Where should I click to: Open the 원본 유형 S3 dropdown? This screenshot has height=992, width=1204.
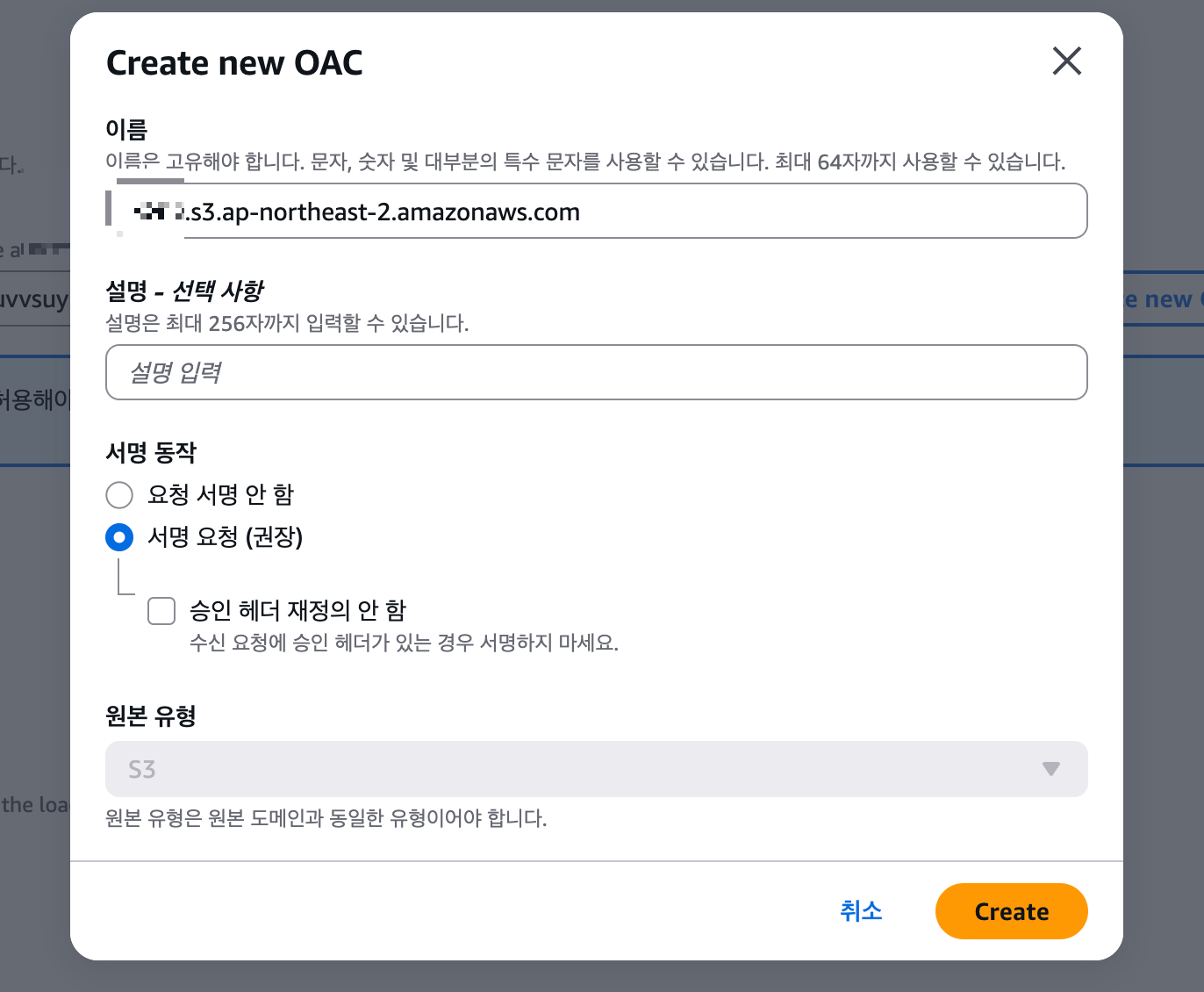click(x=597, y=769)
